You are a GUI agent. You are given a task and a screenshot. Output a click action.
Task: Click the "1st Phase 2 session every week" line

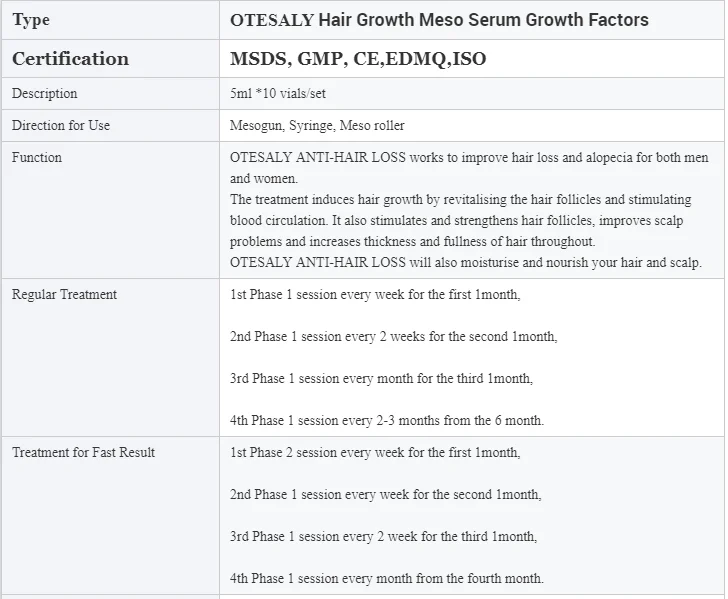click(375, 453)
